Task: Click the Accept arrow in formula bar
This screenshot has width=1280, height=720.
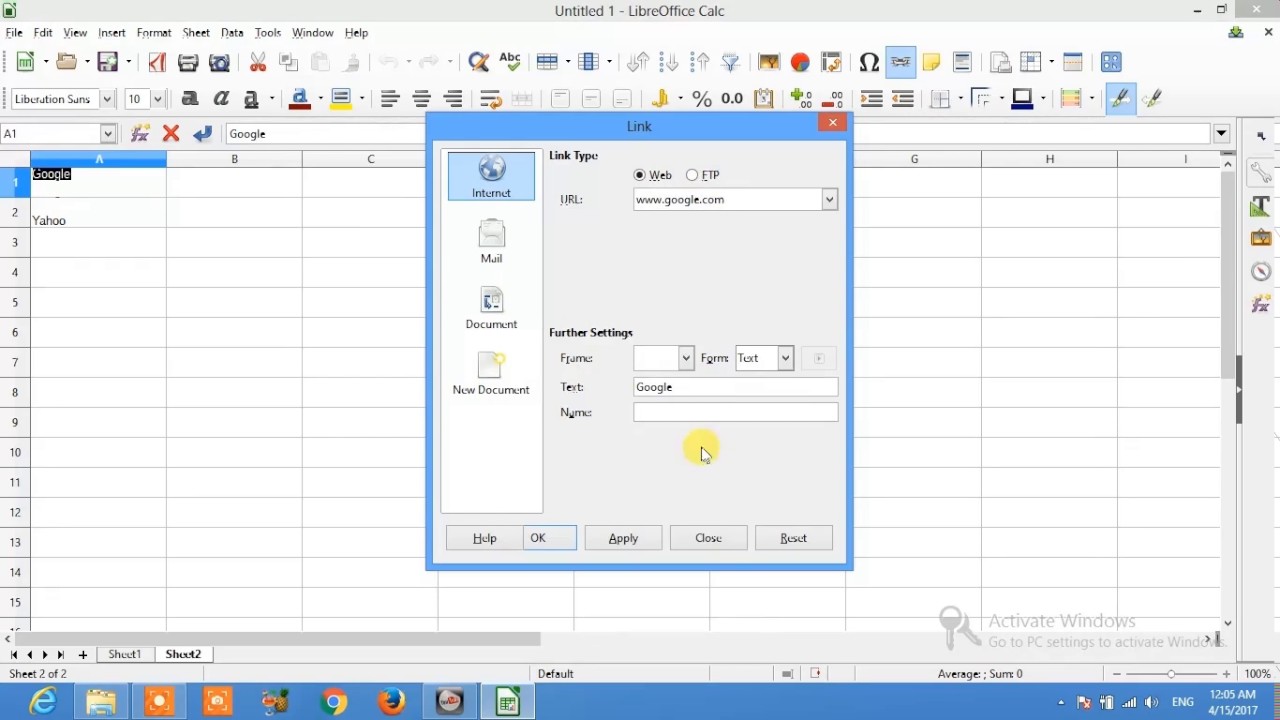Action: [x=203, y=133]
